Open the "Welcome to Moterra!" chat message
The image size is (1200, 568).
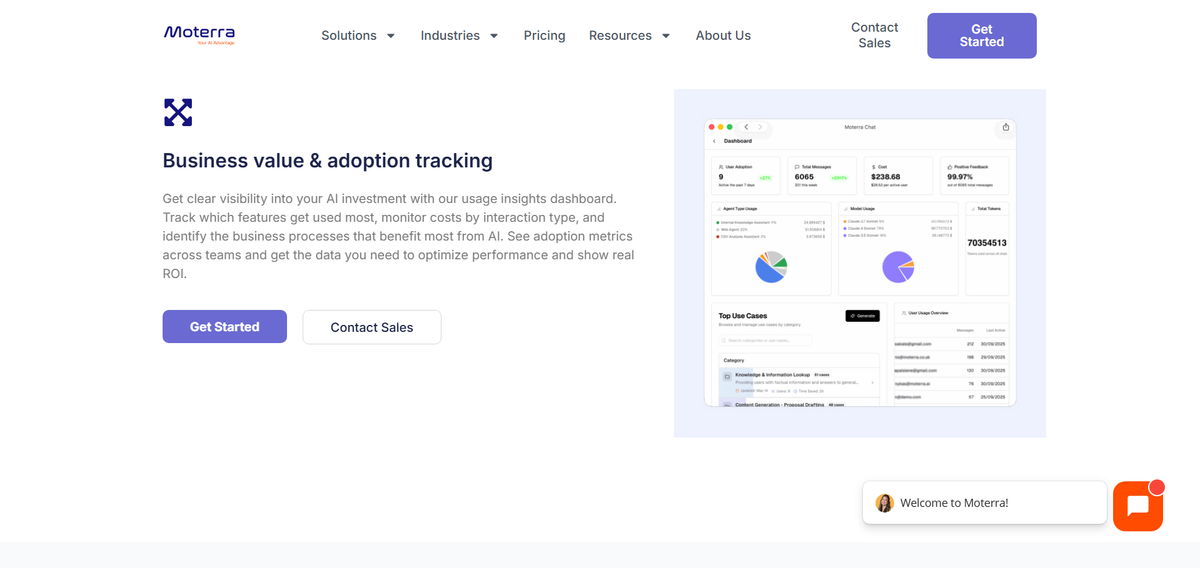984,503
